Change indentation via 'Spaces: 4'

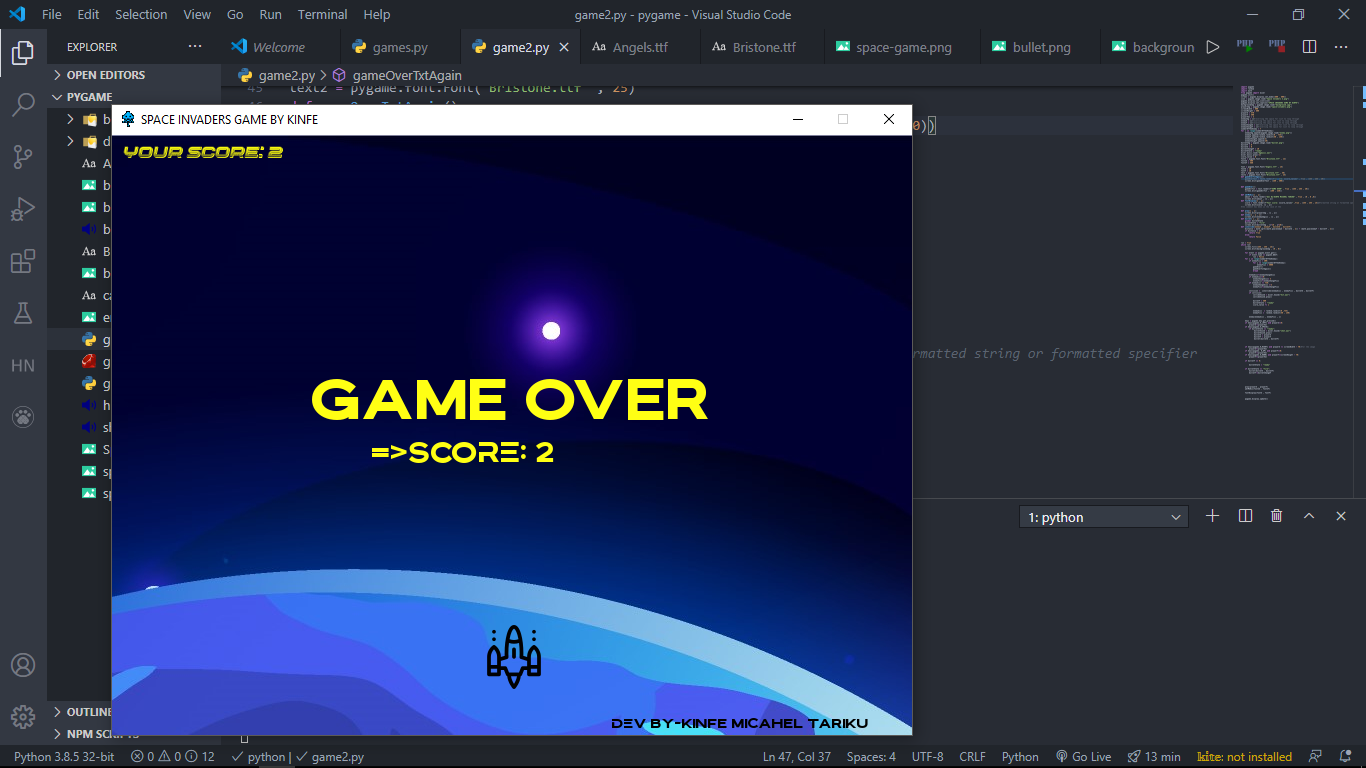click(x=871, y=757)
